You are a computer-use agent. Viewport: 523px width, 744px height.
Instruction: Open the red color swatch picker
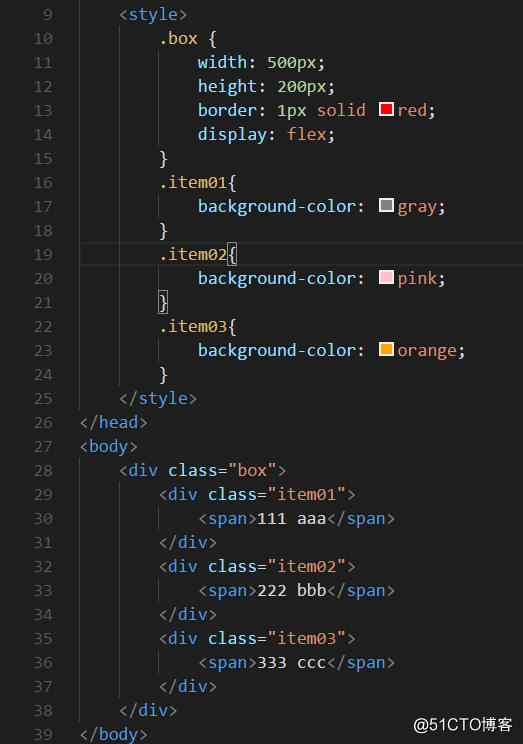coord(386,109)
